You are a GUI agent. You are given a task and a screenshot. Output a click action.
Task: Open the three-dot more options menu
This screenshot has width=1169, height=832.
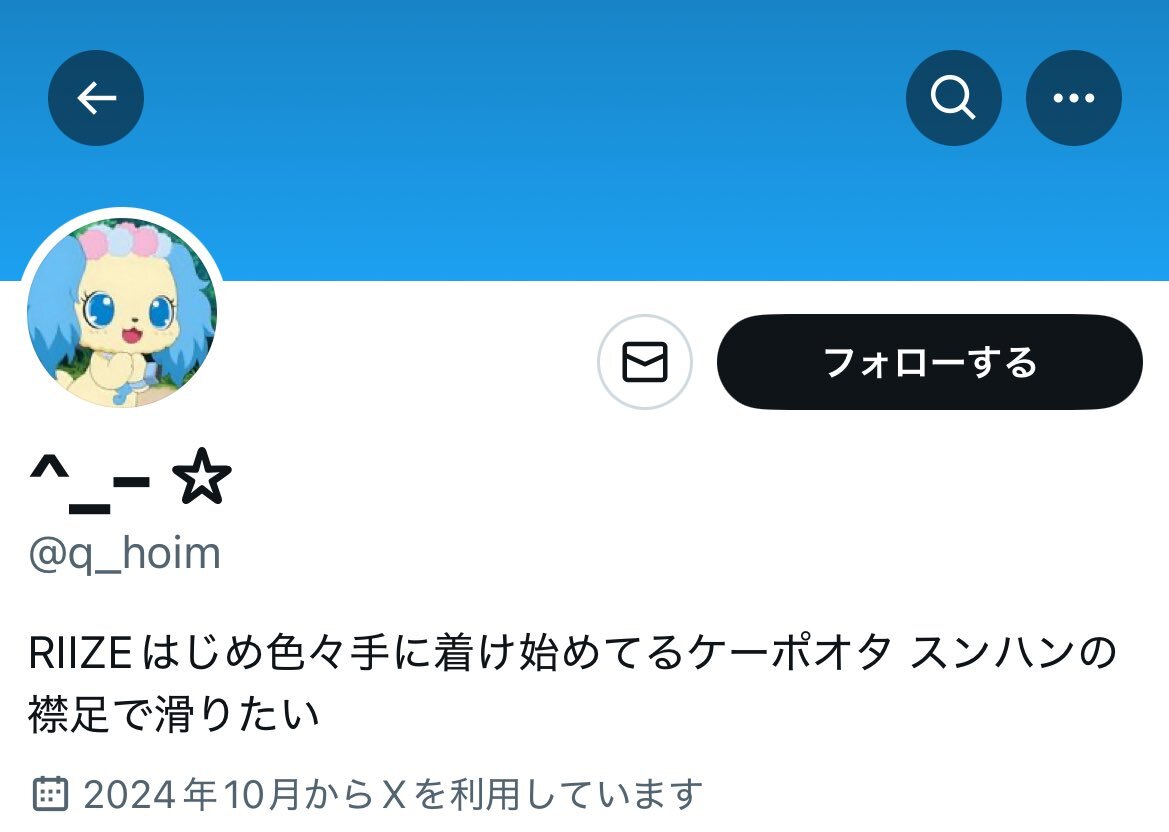click(1074, 98)
